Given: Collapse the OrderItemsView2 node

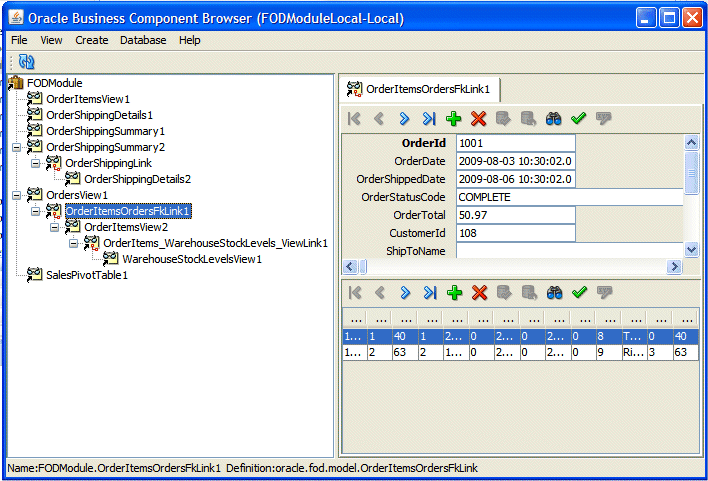Looking at the screenshot, I should click(x=54, y=227).
